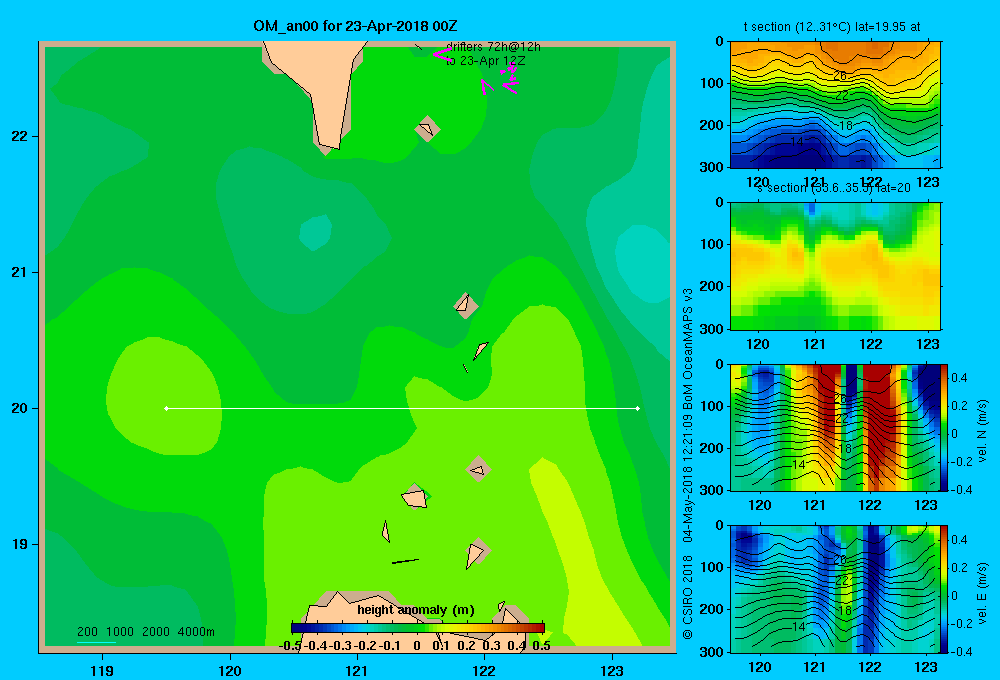Click the vel. E color scale bar
This screenshot has width=1000, height=680.
click(x=945, y=589)
